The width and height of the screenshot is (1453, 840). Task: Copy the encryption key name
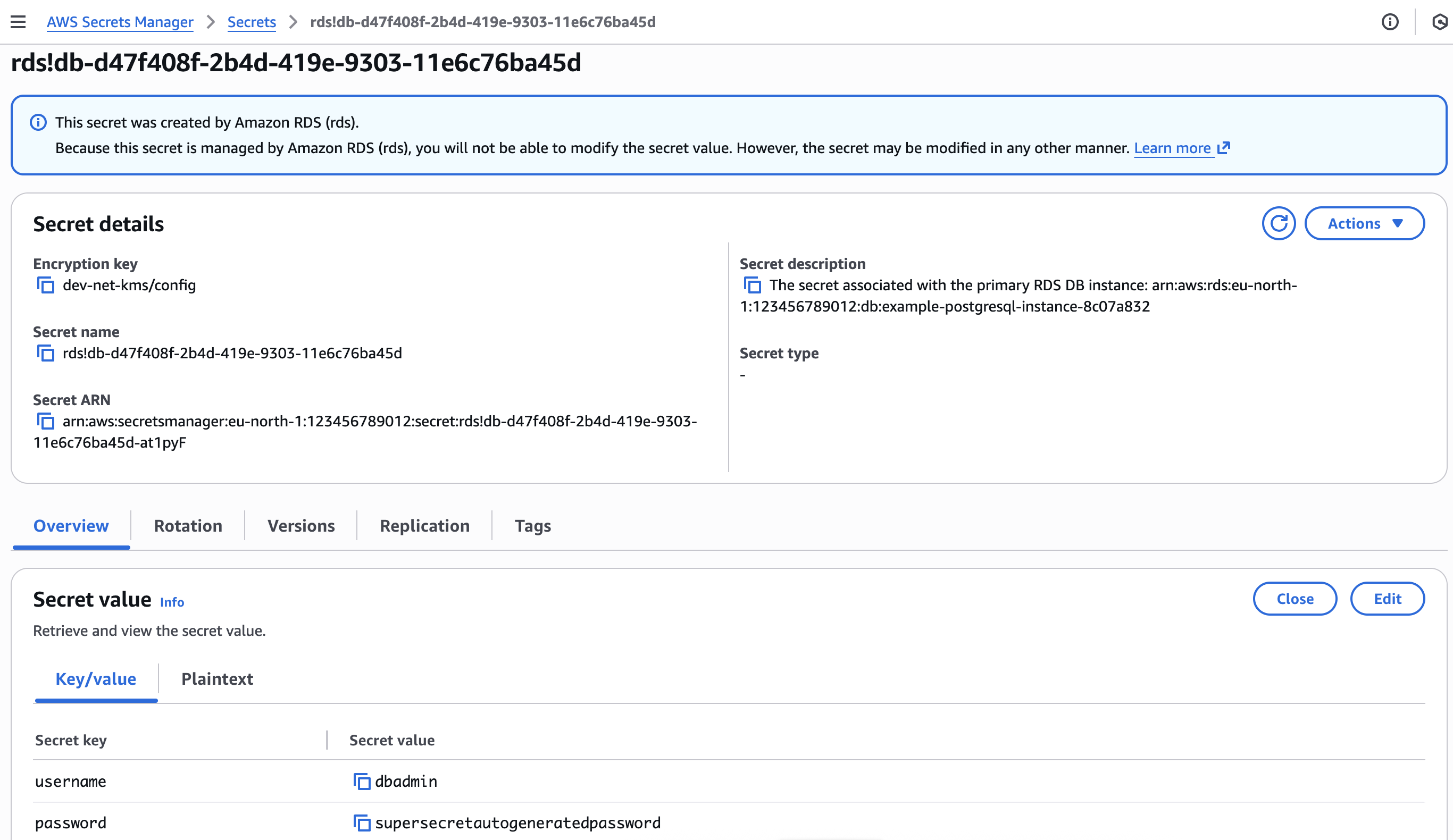pos(46,285)
